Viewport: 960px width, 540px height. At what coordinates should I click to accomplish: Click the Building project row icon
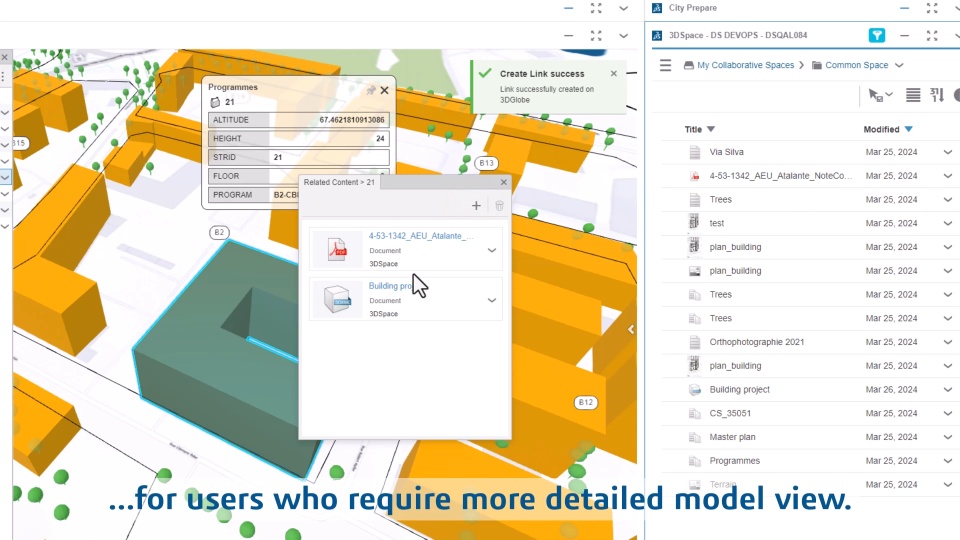(694, 389)
